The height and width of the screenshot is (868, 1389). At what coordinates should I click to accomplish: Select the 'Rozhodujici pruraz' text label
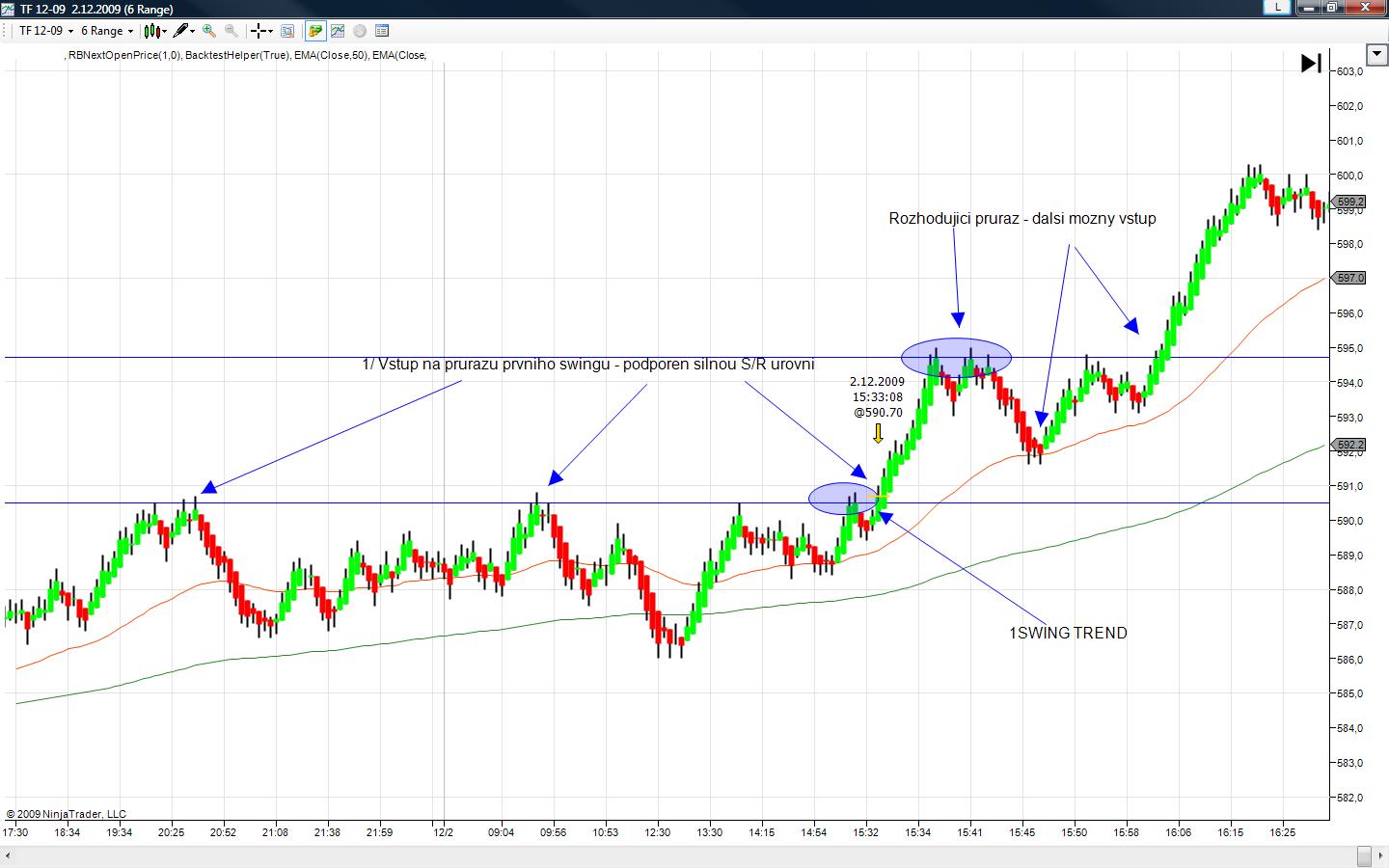coord(1021,219)
